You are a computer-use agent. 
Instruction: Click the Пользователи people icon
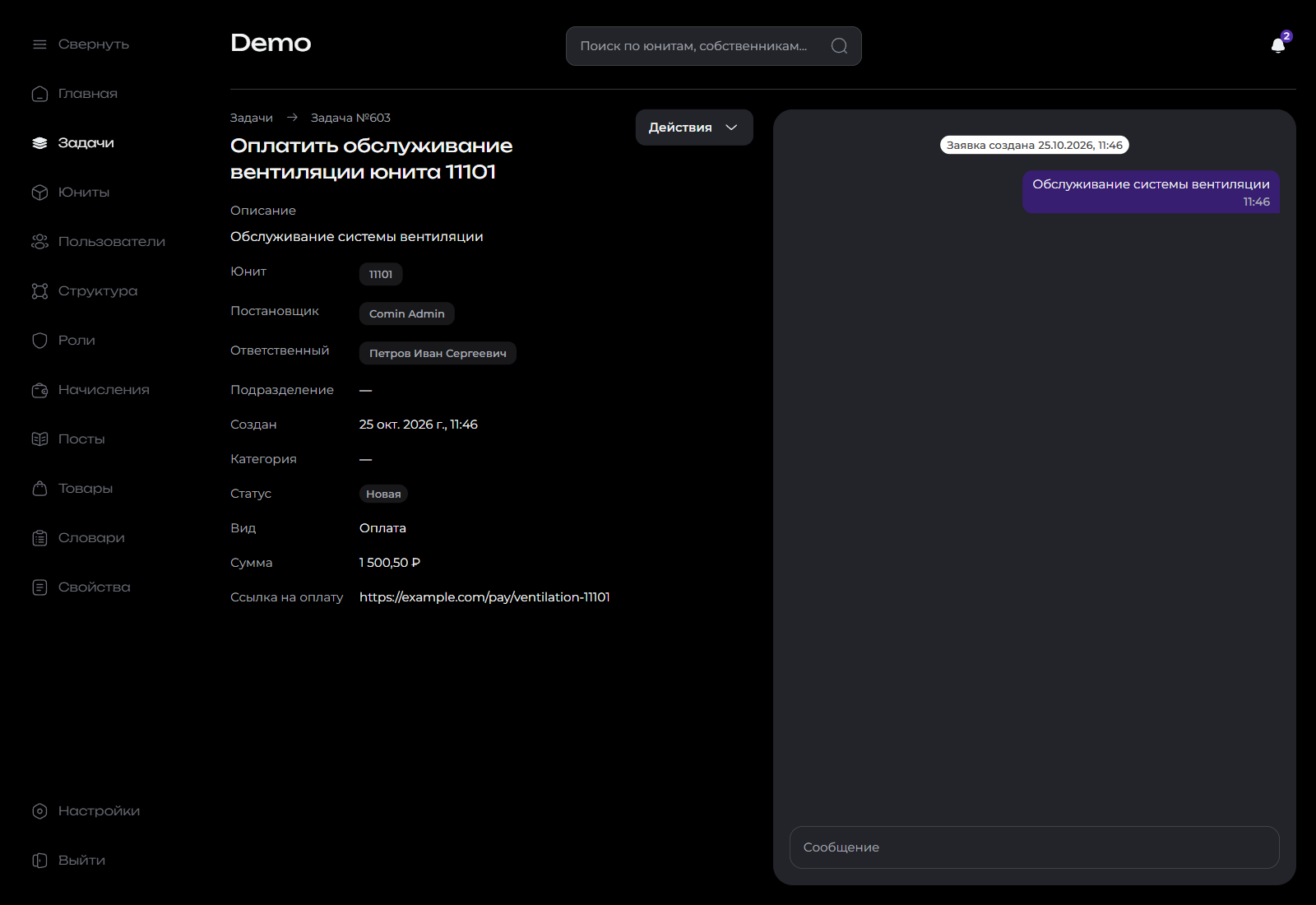39,242
